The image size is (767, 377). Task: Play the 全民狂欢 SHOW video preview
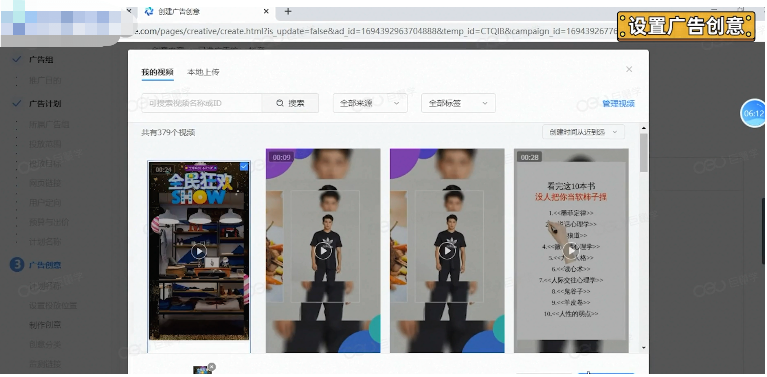(199, 251)
